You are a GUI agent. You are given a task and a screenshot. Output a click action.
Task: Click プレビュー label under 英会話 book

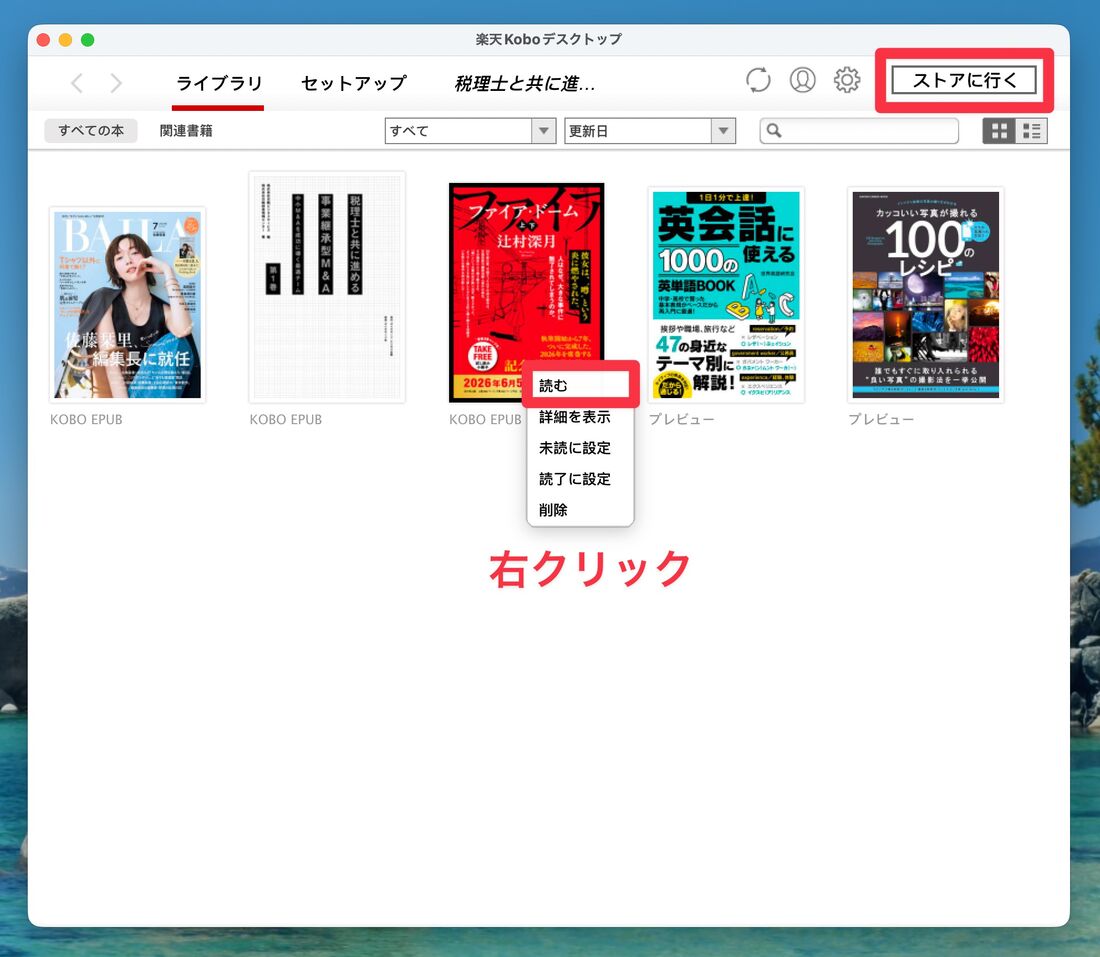click(x=682, y=420)
